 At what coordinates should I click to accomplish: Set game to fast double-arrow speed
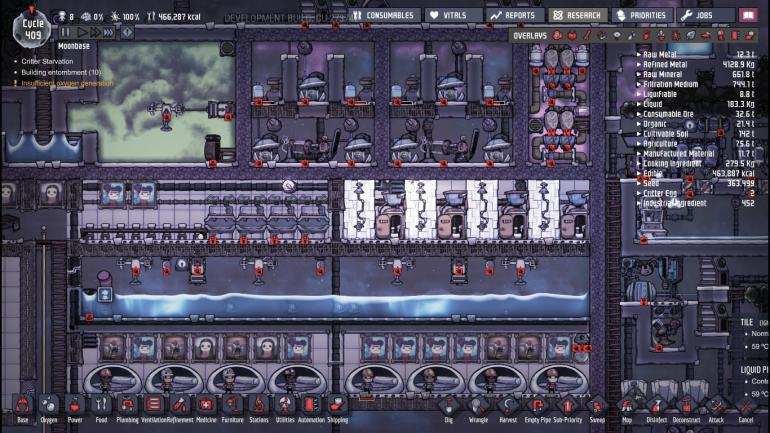[x=95, y=32]
